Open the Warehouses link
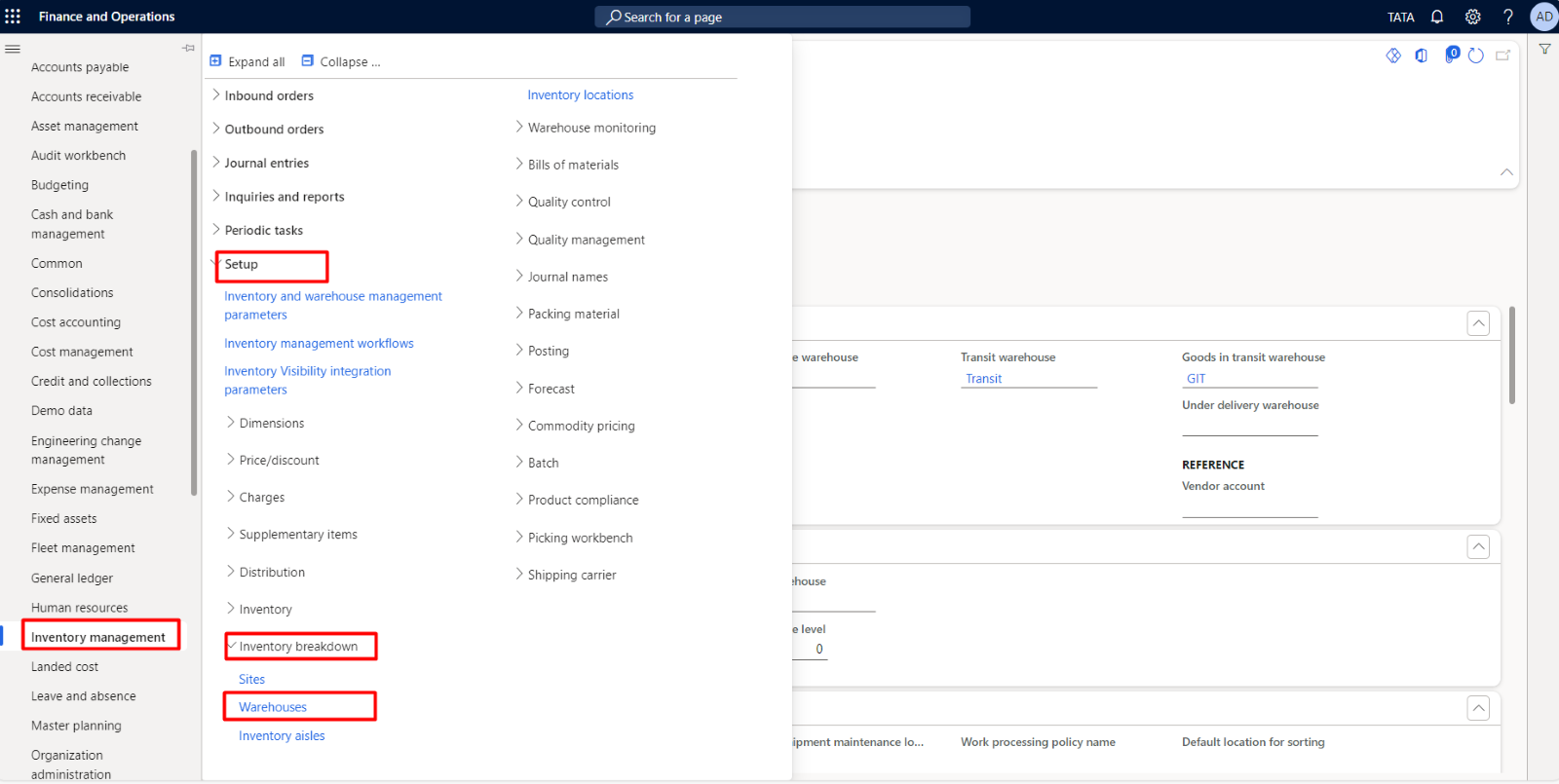Image resolution: width=1559 pixels, height=784 pixels. point(273,707)
